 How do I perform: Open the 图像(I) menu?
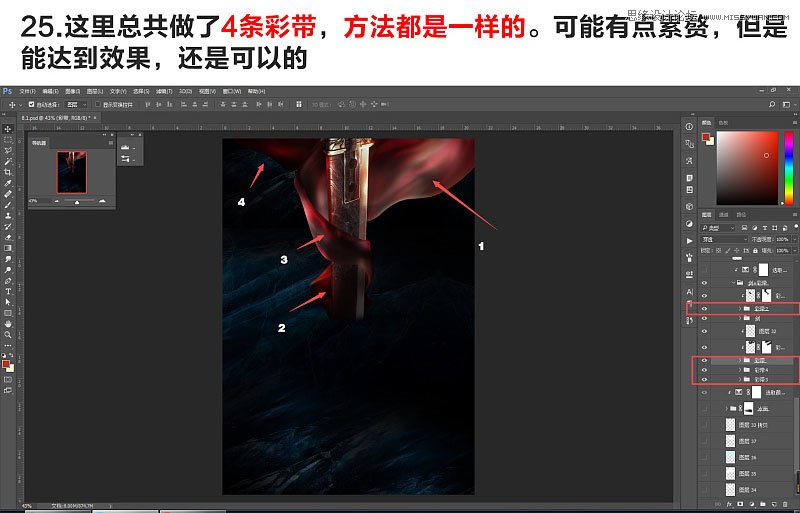(72, 91)
